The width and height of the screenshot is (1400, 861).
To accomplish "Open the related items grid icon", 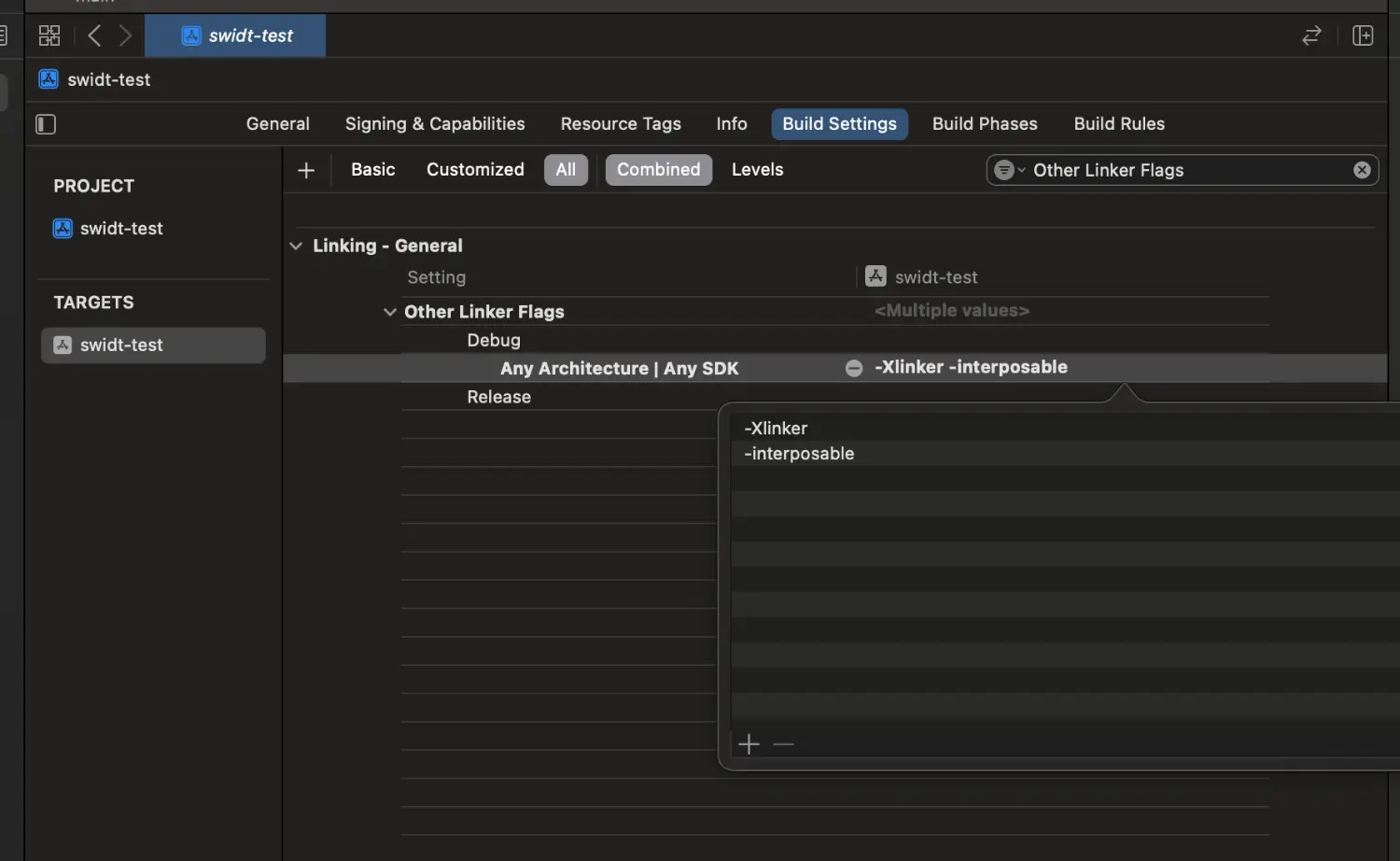I will (49, 35).
